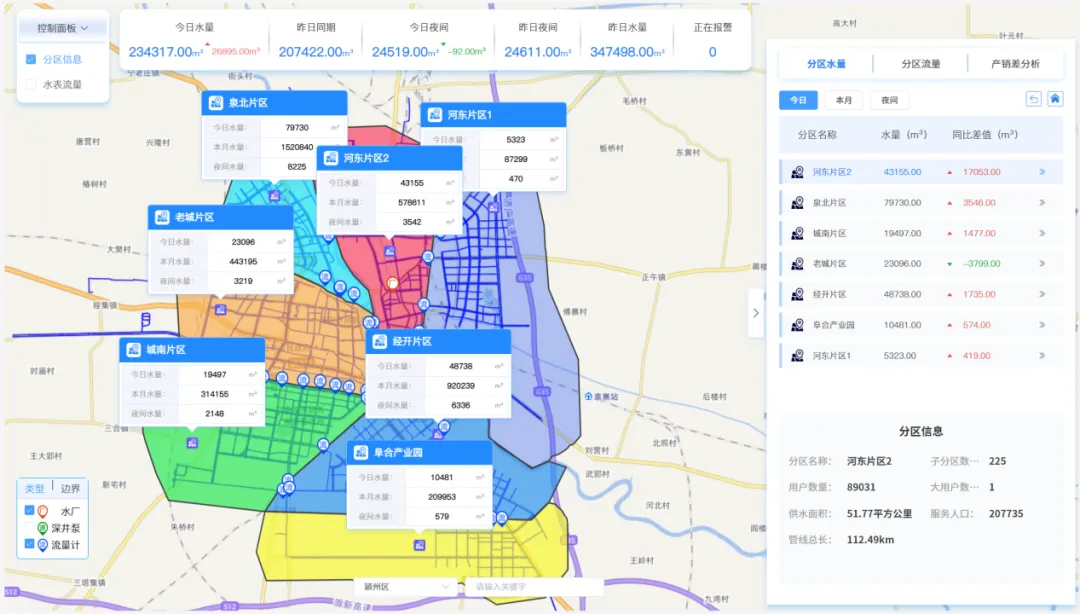Click the orange 水厂 marker on the map
This screenshot has height=614, width=1080.
[393, 284]
